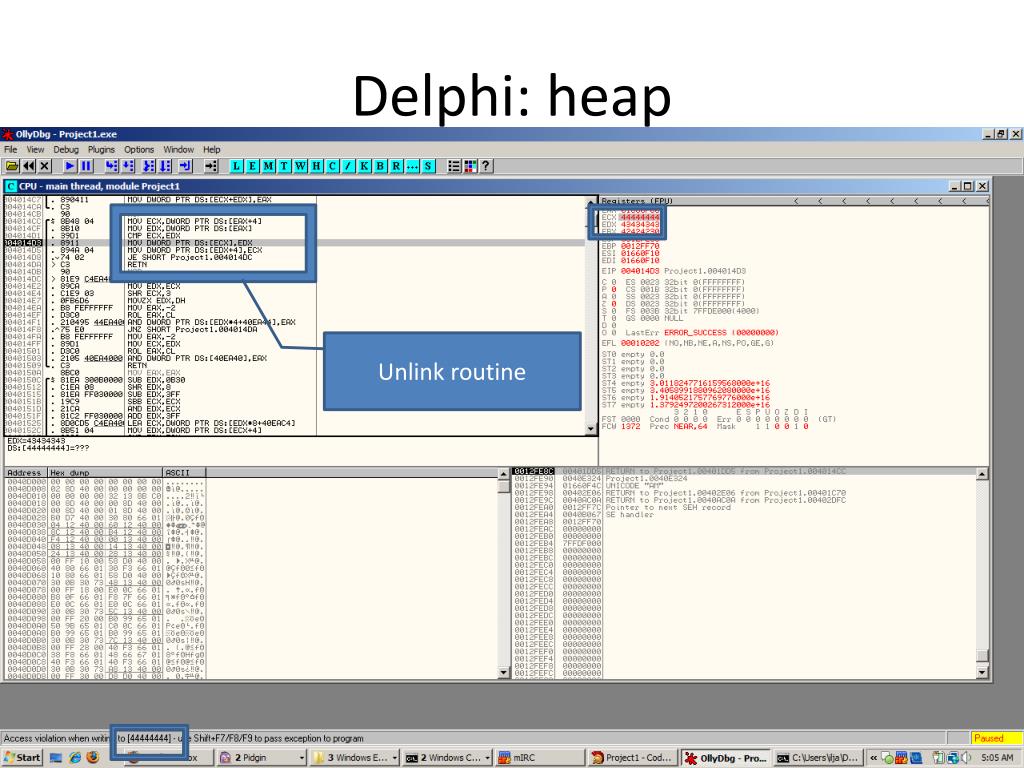
Task: Click the stack pane scroll up arrow
Action: pyautogui.click(x=982, y=474)
